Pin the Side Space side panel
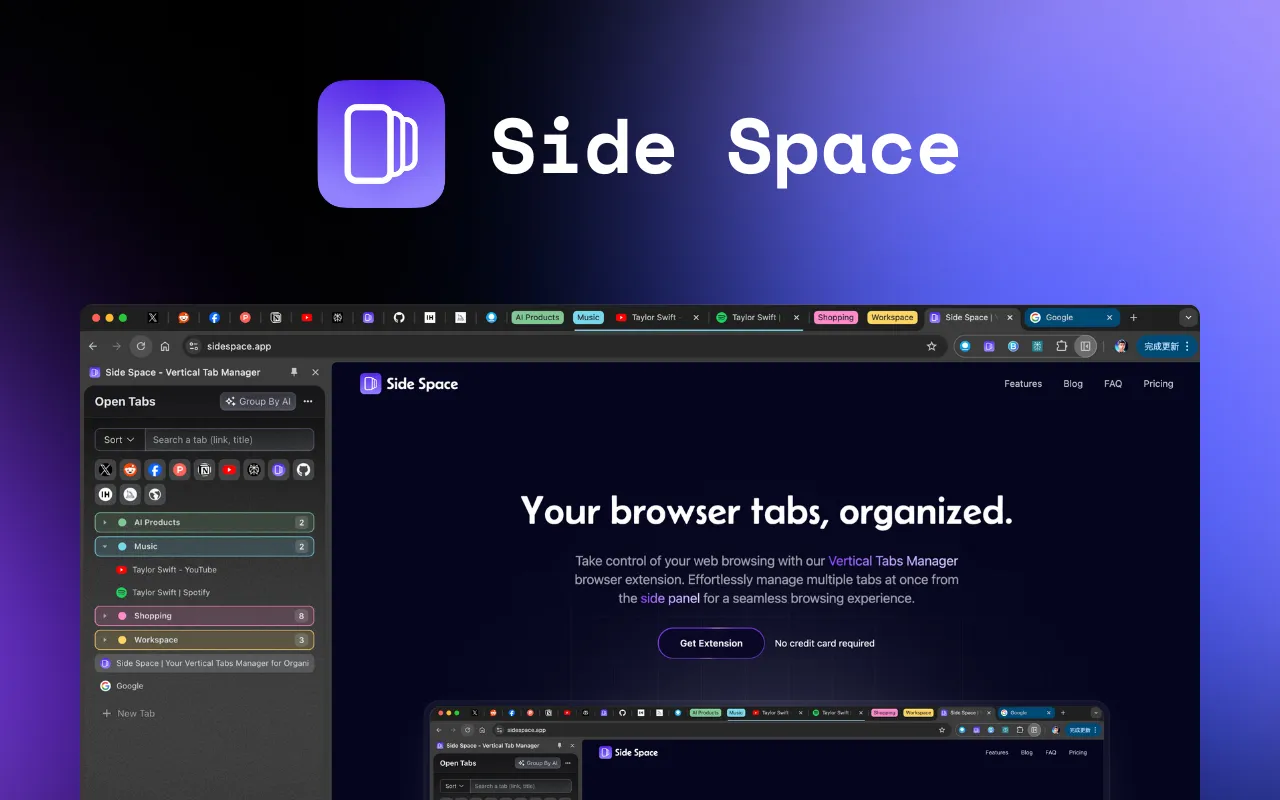The height and width of the screenshot is (800, 1280). coord(294,372)
